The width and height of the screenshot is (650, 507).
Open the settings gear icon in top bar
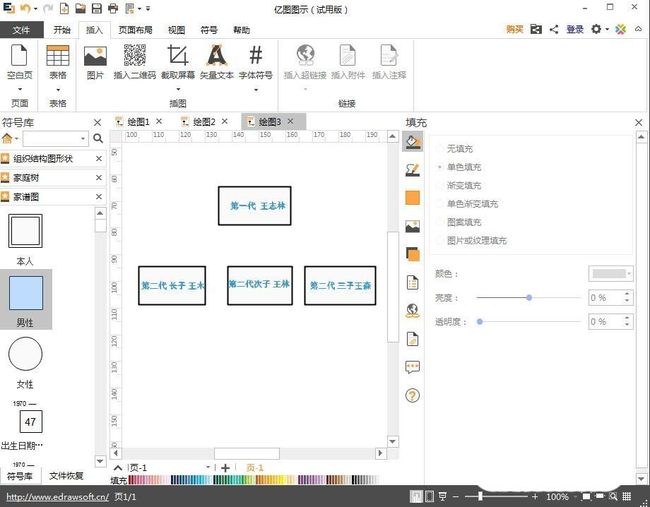tap(596, 29)
